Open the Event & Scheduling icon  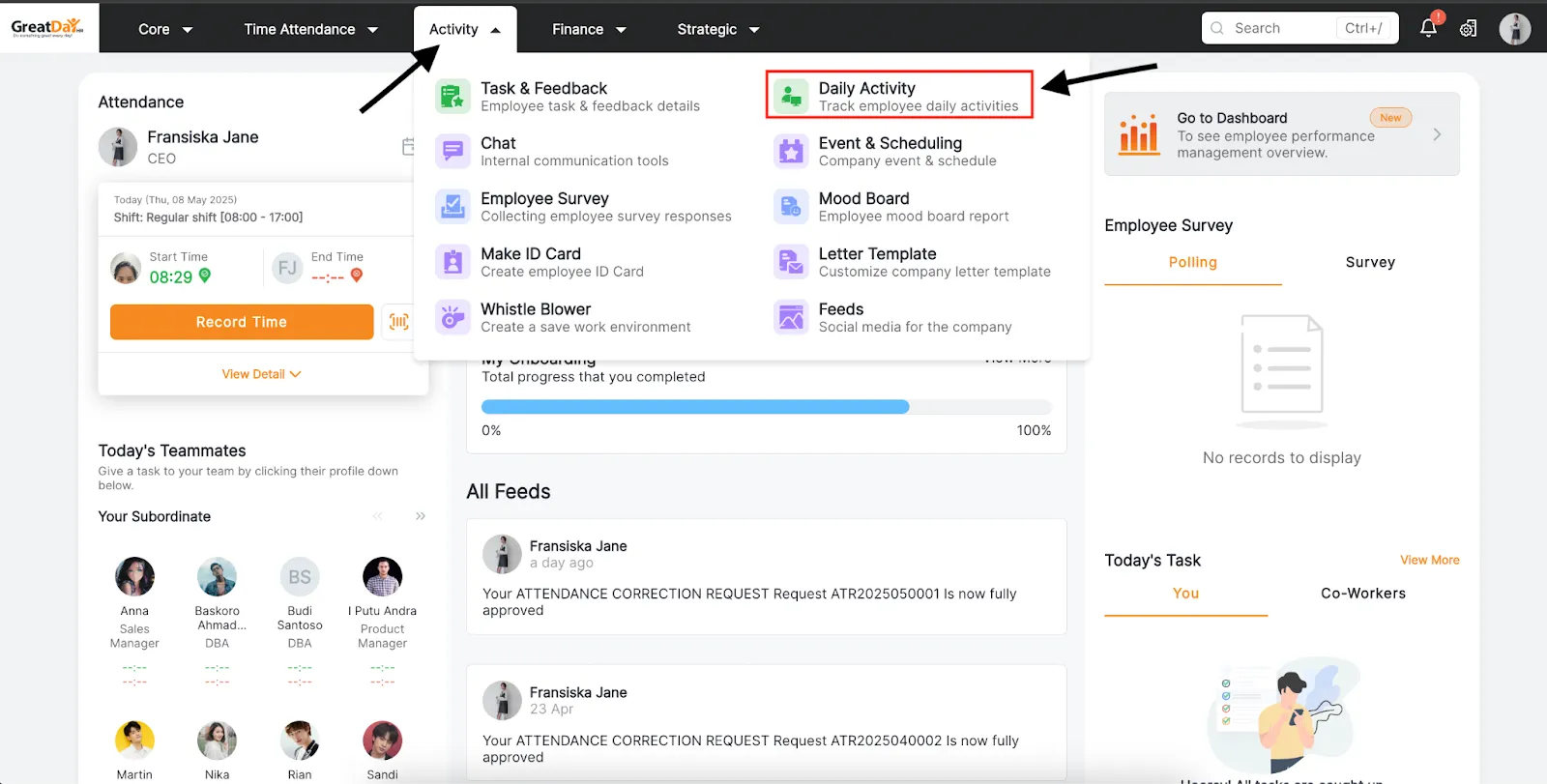(x=790, y=152)
